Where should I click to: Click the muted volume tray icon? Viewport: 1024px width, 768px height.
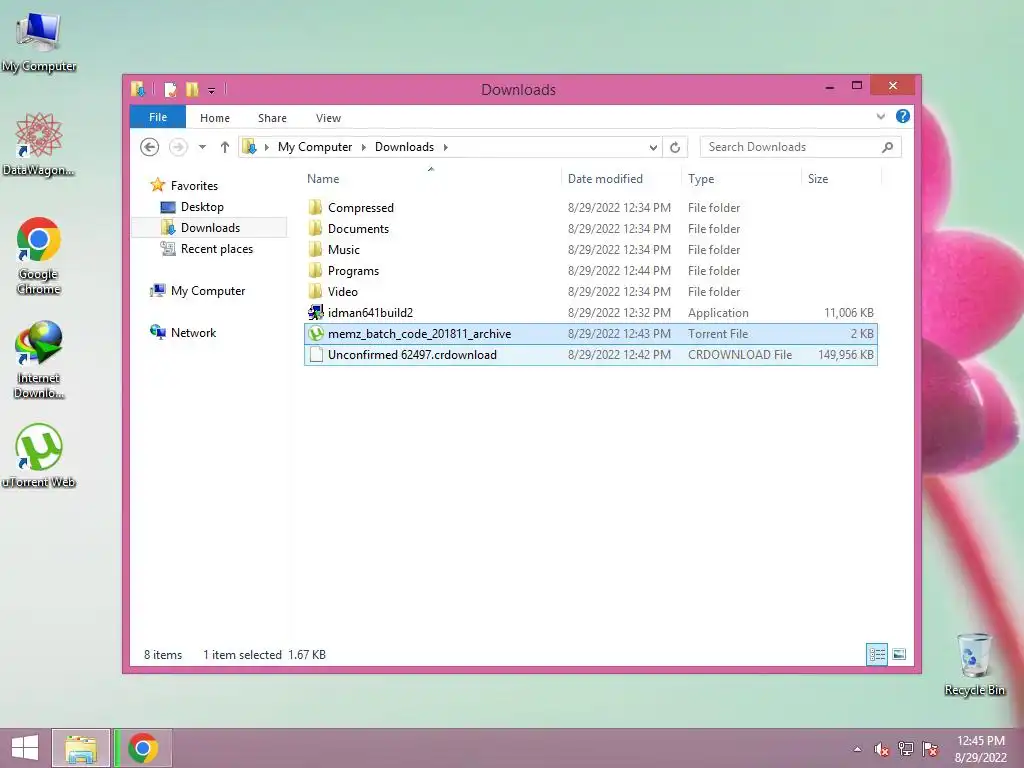pyautogui.click(x=882, y=749)
